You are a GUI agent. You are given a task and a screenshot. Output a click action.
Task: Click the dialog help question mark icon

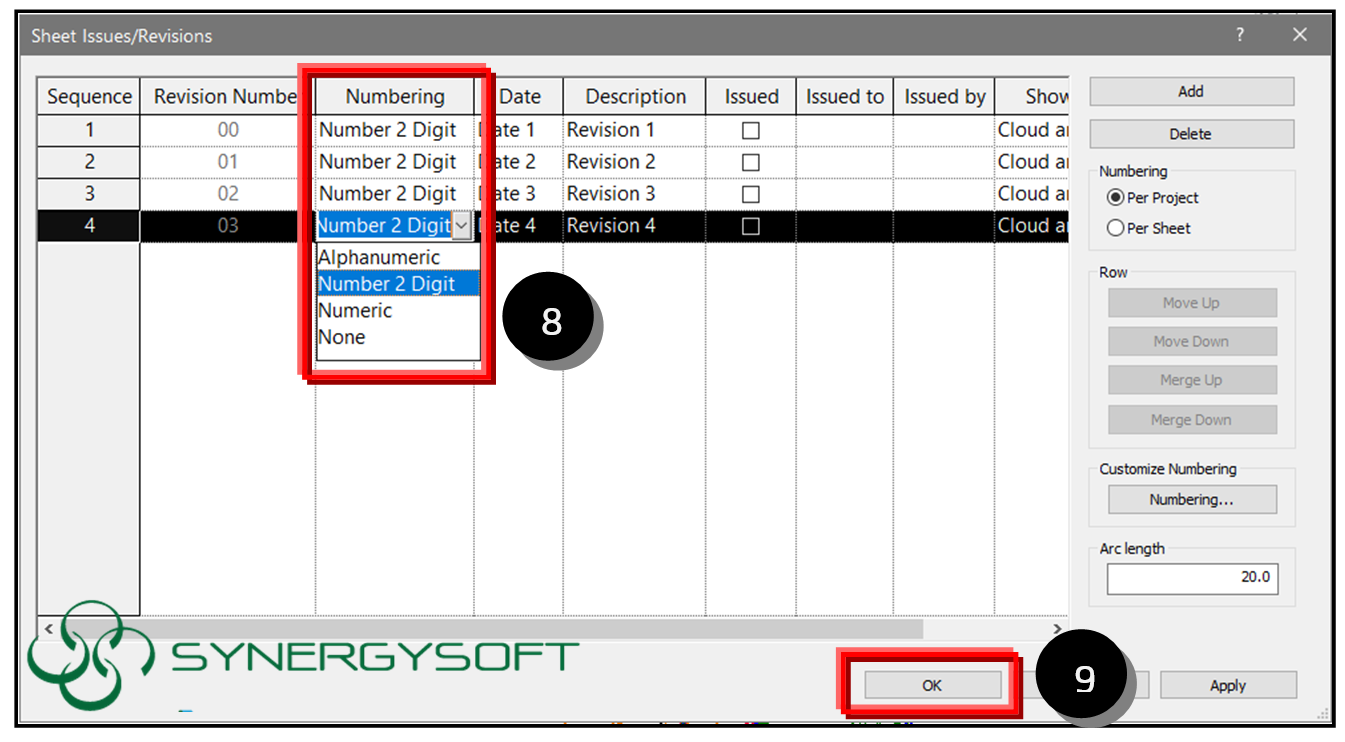coord(1240,34)
